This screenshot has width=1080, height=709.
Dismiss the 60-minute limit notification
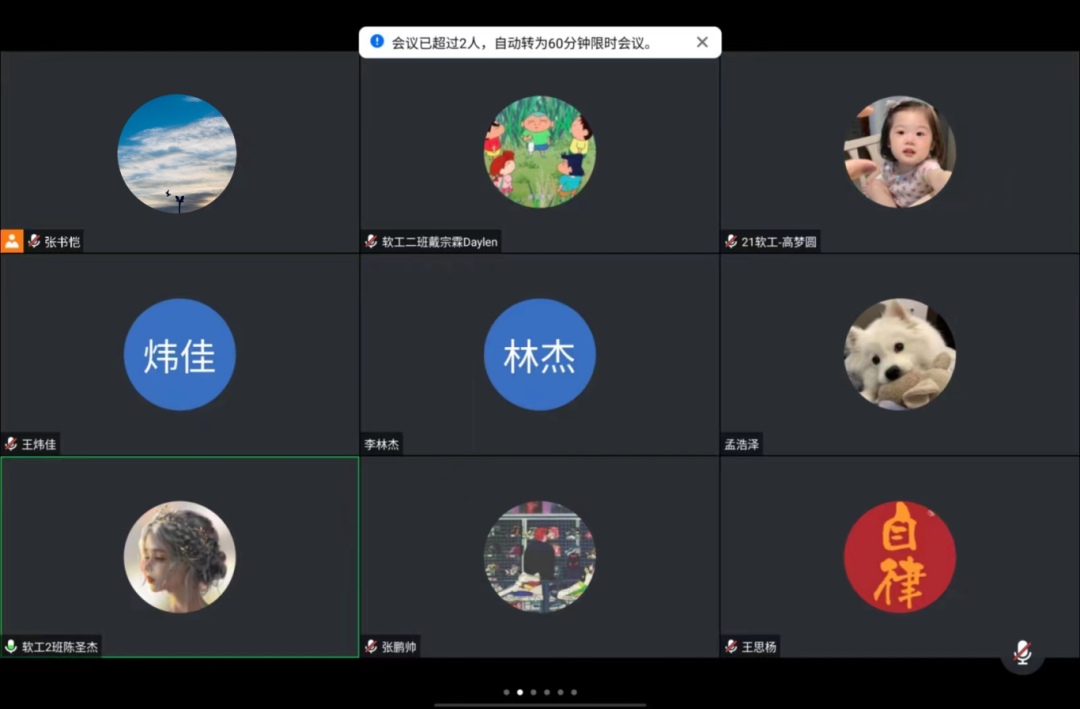pyautogui.click(x=702, y=42)
